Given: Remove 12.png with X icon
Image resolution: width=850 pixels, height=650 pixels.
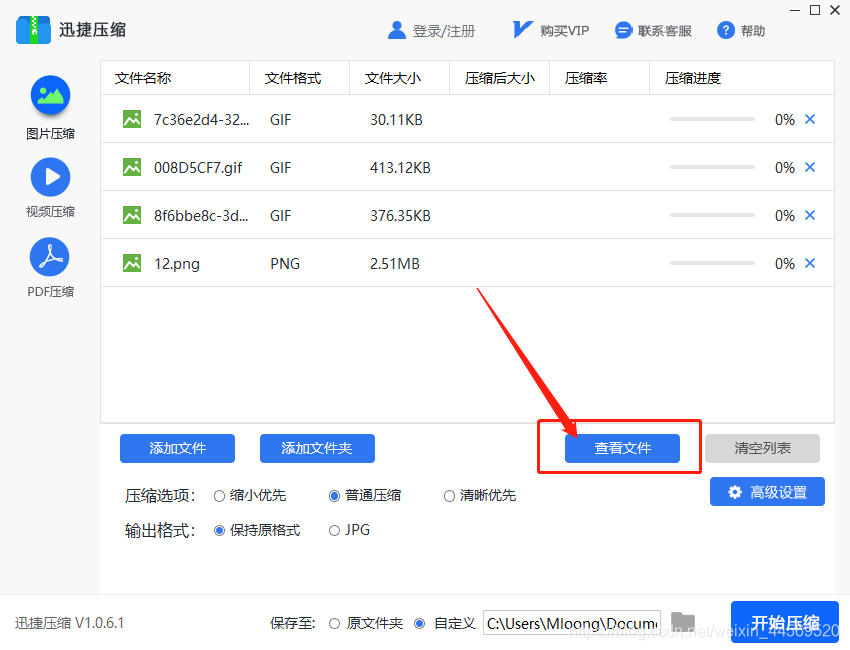Looking at the screenshot, I should 810,263.
